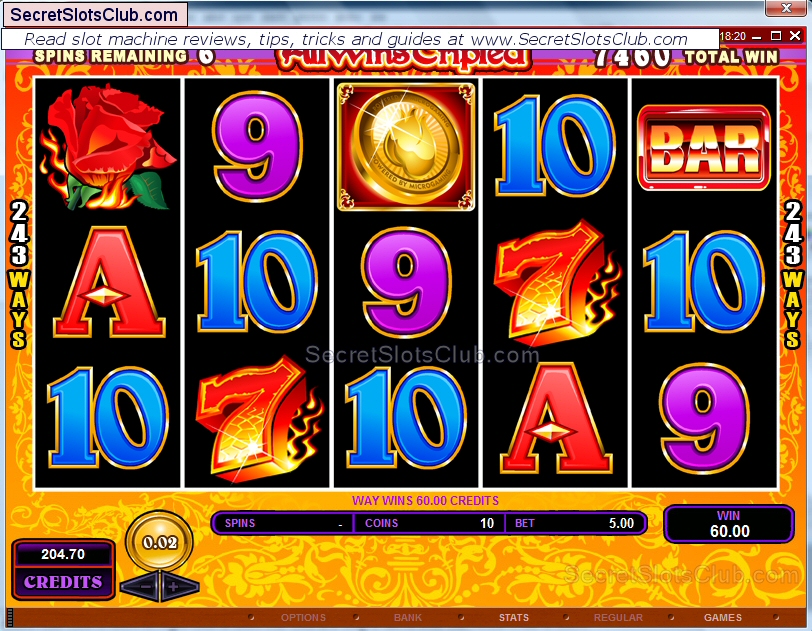This screenshot has width=812, height=631.
Task: Click the gold coin scatter symbol
Action: point(406,147)
